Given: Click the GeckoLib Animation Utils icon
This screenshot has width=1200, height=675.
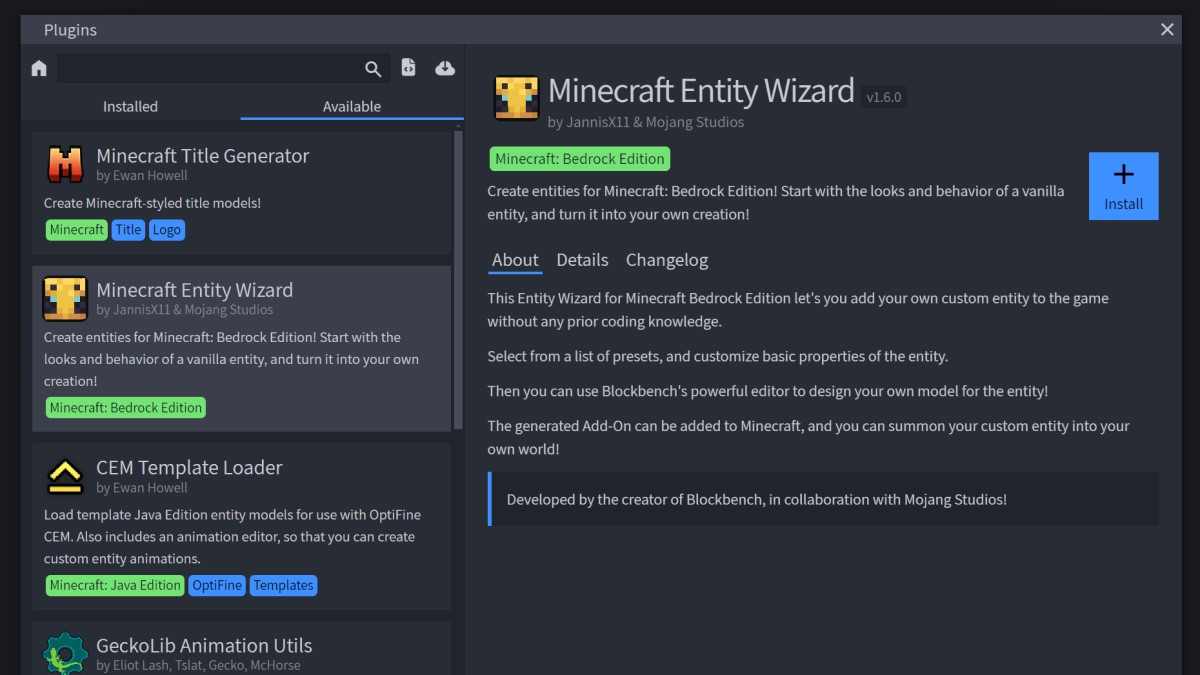Looking at the screenshot, I should point(65,652).
